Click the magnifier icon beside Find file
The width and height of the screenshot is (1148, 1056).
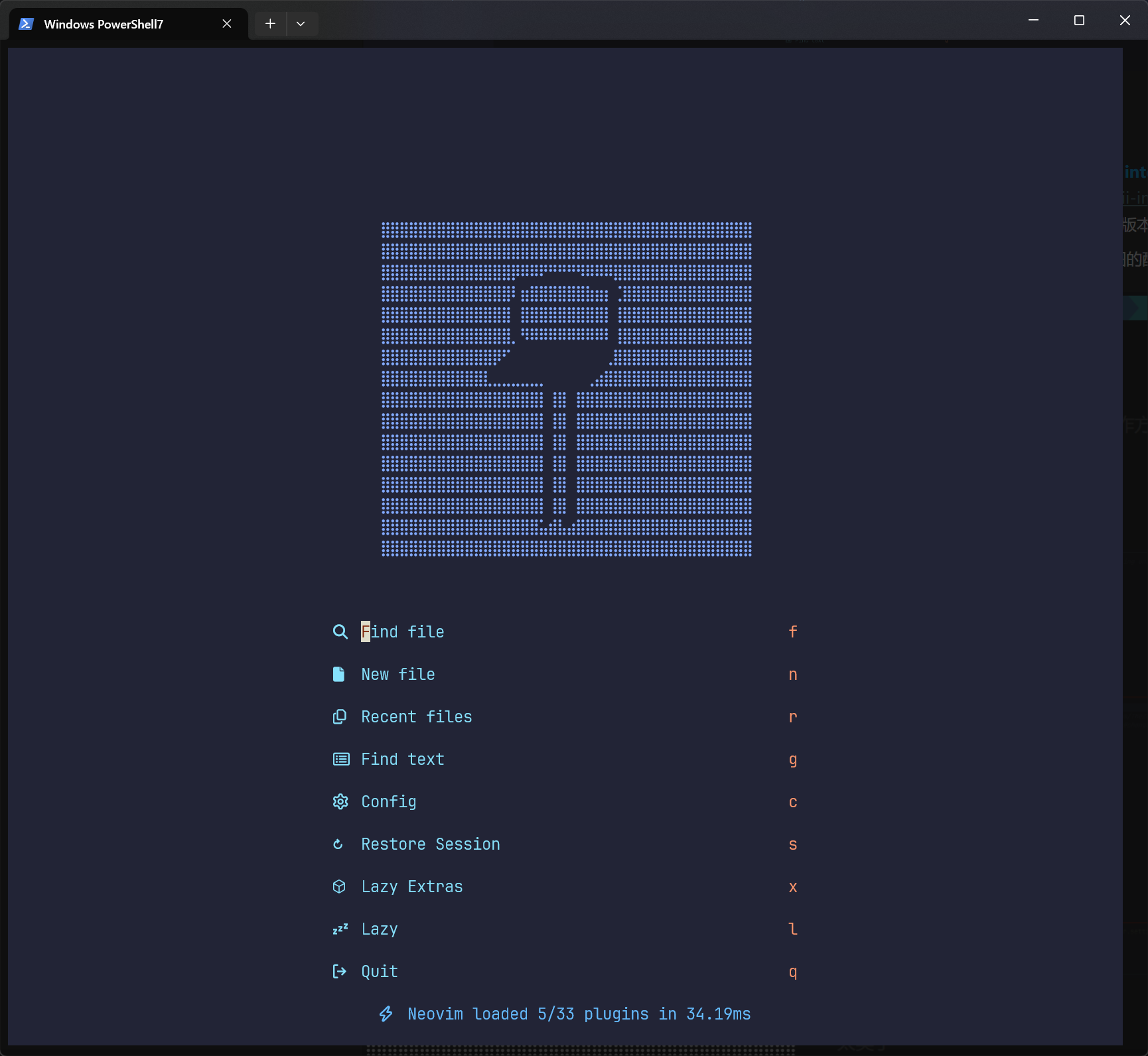pyautogui.click(x=340, y=632)
